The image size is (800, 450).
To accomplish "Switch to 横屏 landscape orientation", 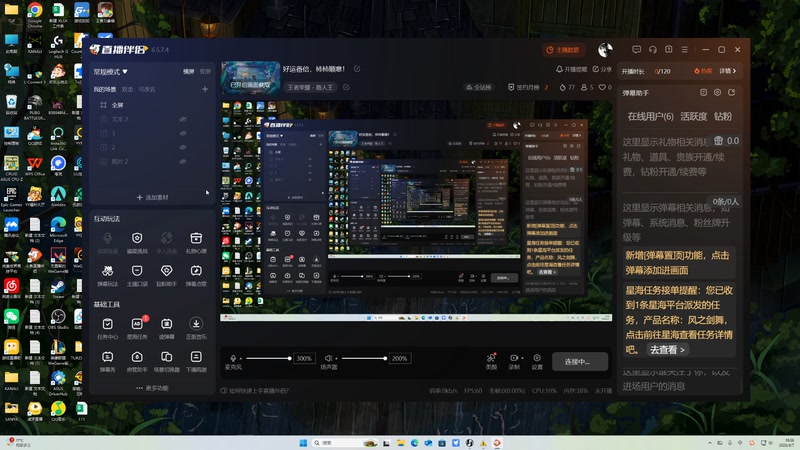I will 189,71.
